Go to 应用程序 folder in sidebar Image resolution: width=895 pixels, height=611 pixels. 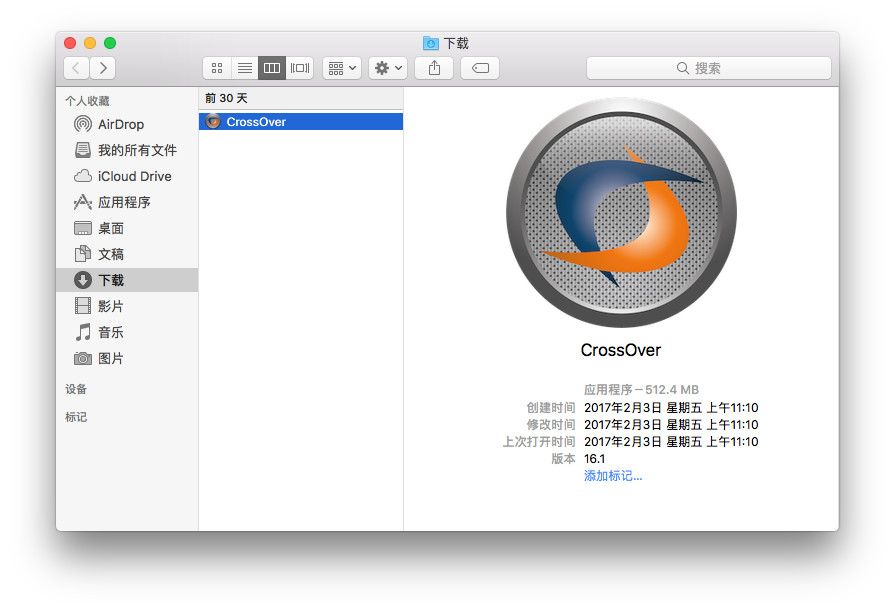tap(123, 202)
